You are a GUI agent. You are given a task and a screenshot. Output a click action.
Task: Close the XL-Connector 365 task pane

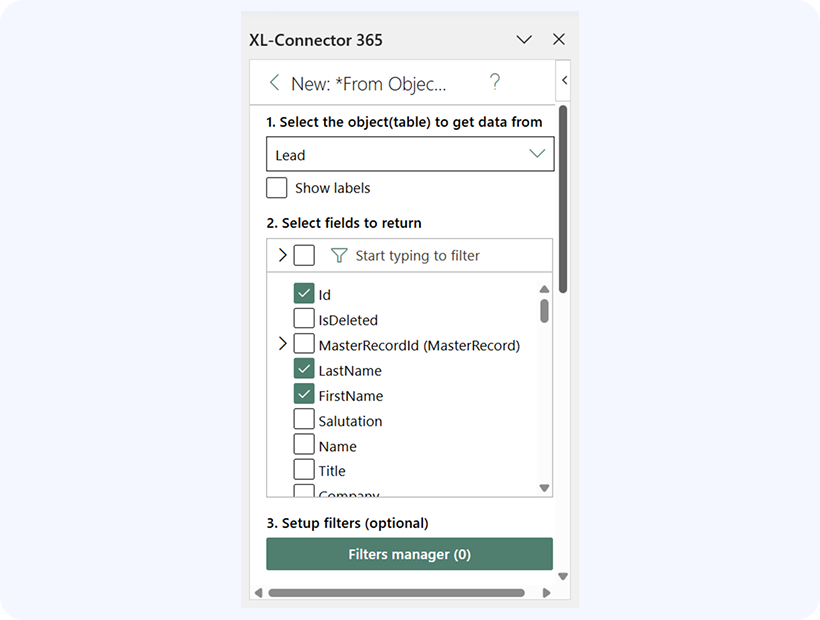tap(559, 40)
